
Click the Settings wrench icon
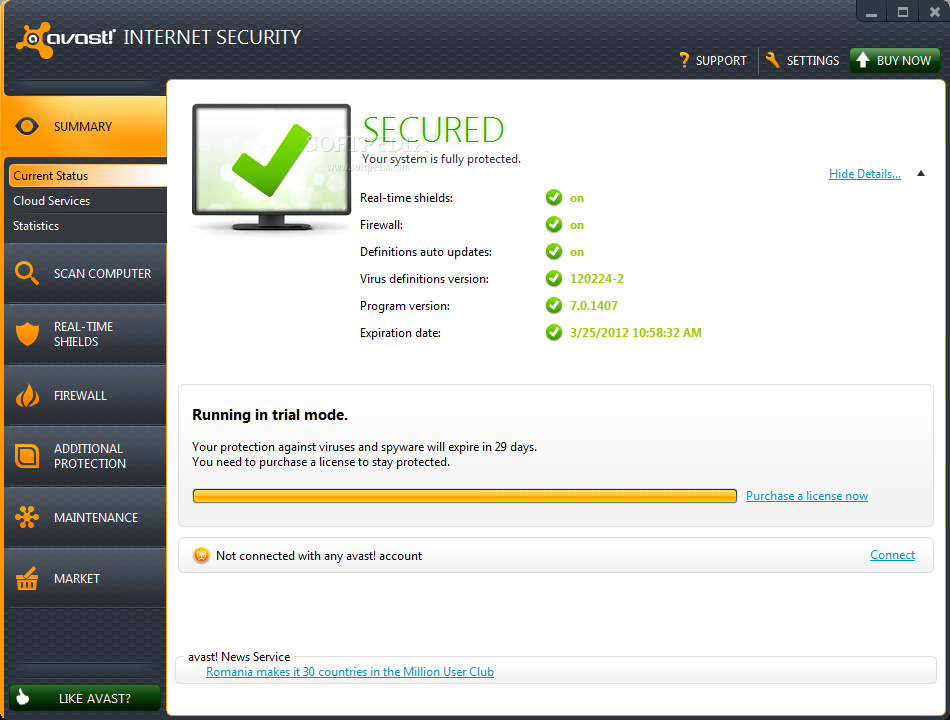tap(772, 60)
